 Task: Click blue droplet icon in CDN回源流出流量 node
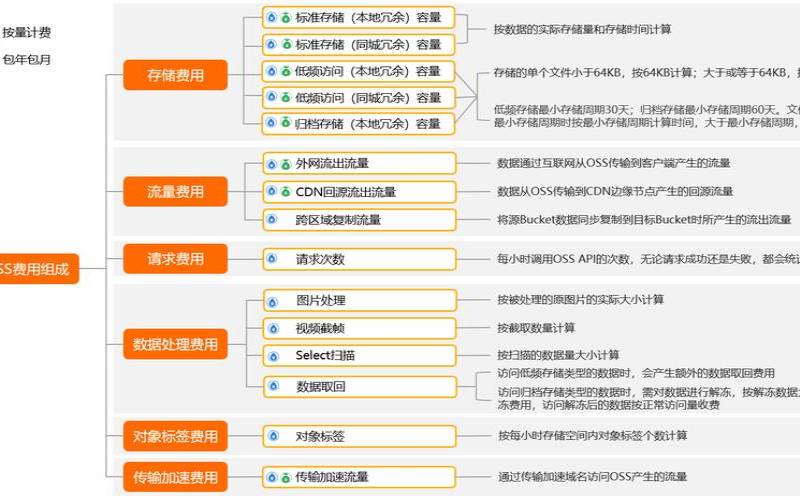click(272, 191)
